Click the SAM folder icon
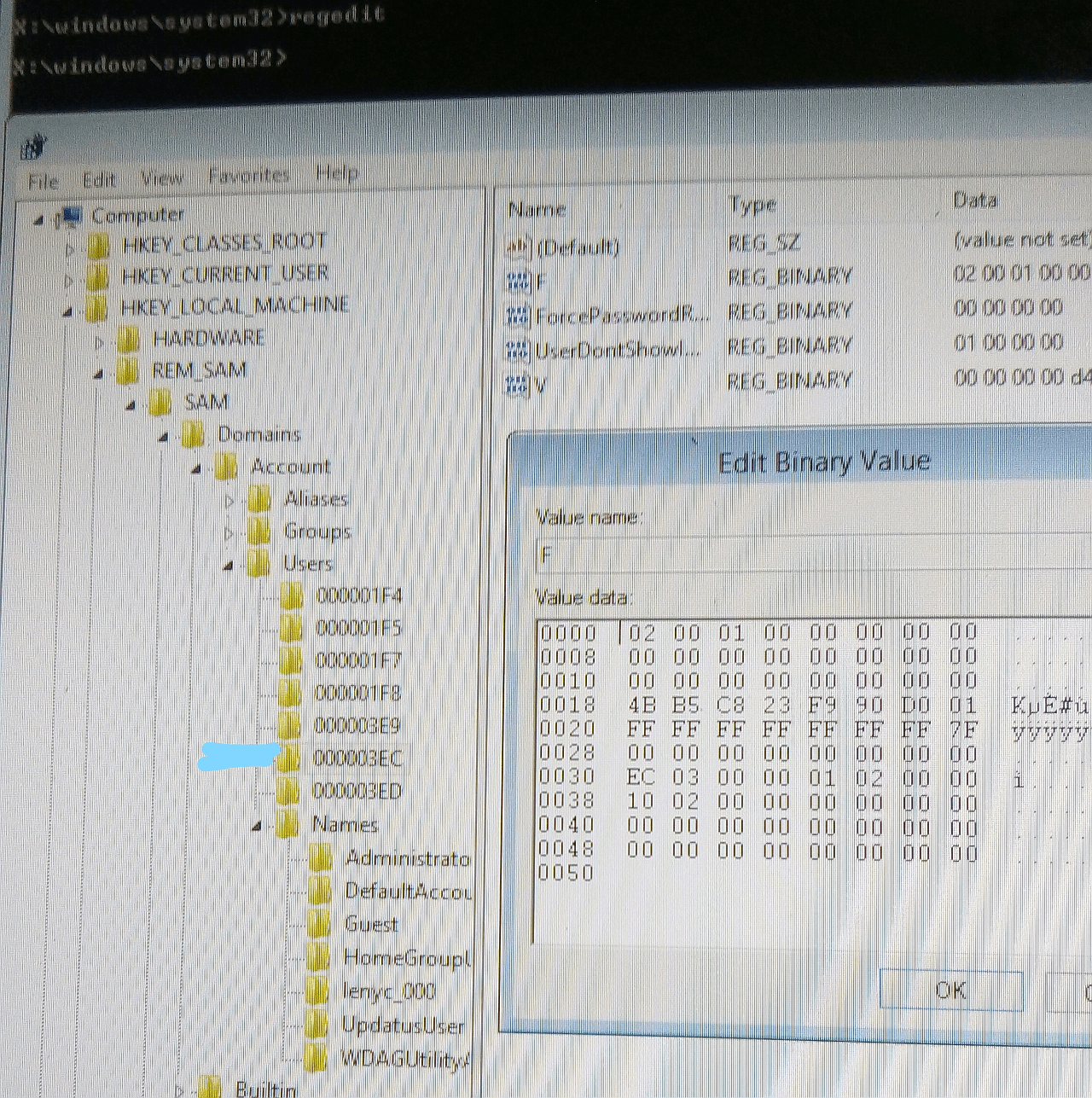1092x1098 pixels. (160, 403)
